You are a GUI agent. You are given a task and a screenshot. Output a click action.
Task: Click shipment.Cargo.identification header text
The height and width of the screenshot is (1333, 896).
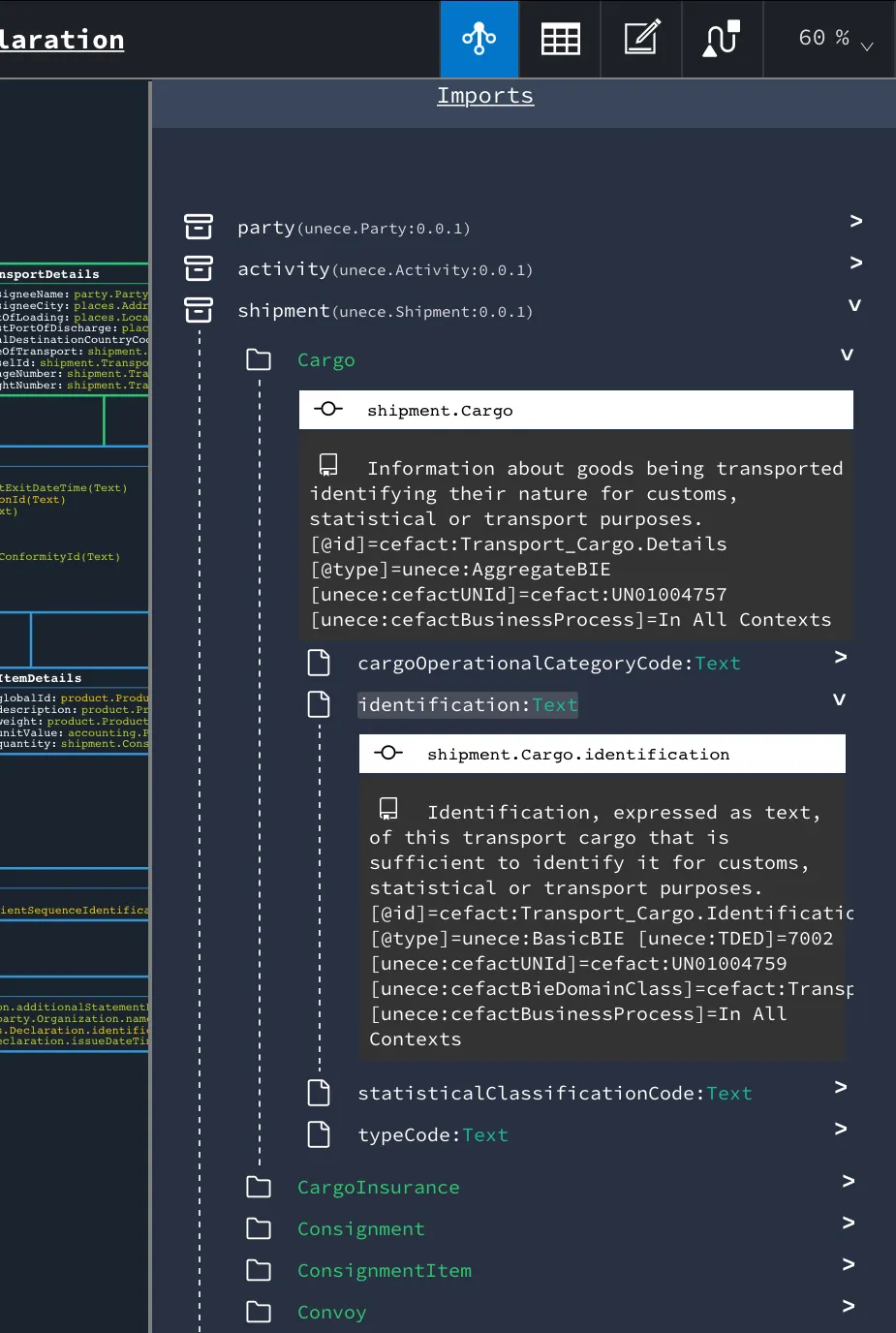[578, 755]
